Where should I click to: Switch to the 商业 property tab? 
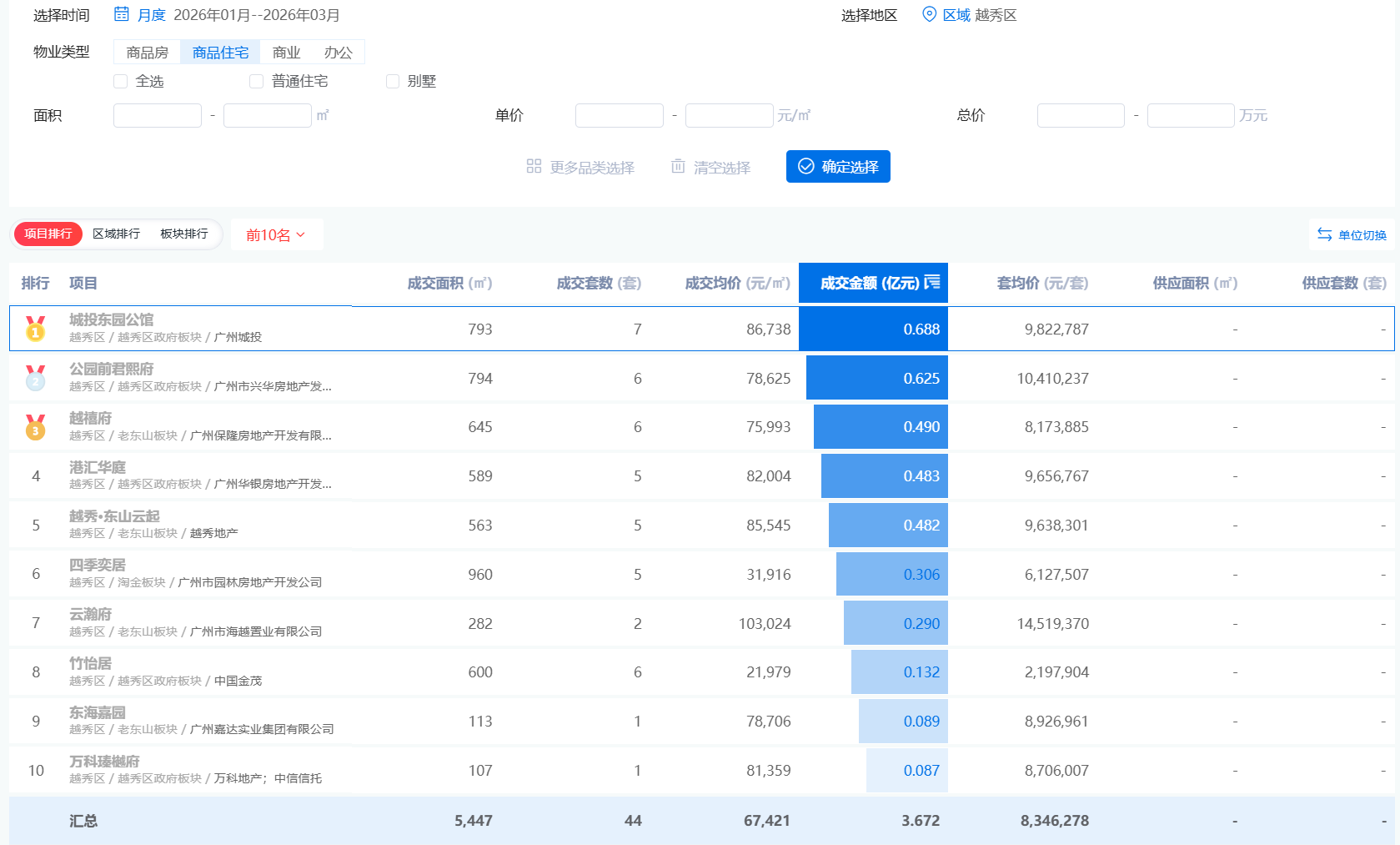[285, 52]
